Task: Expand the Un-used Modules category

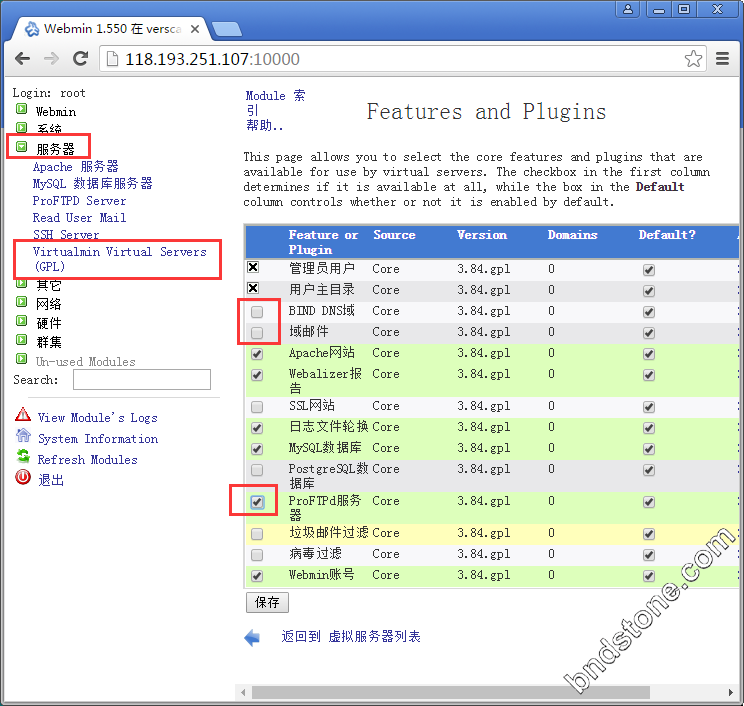Action: coord(21,359)
